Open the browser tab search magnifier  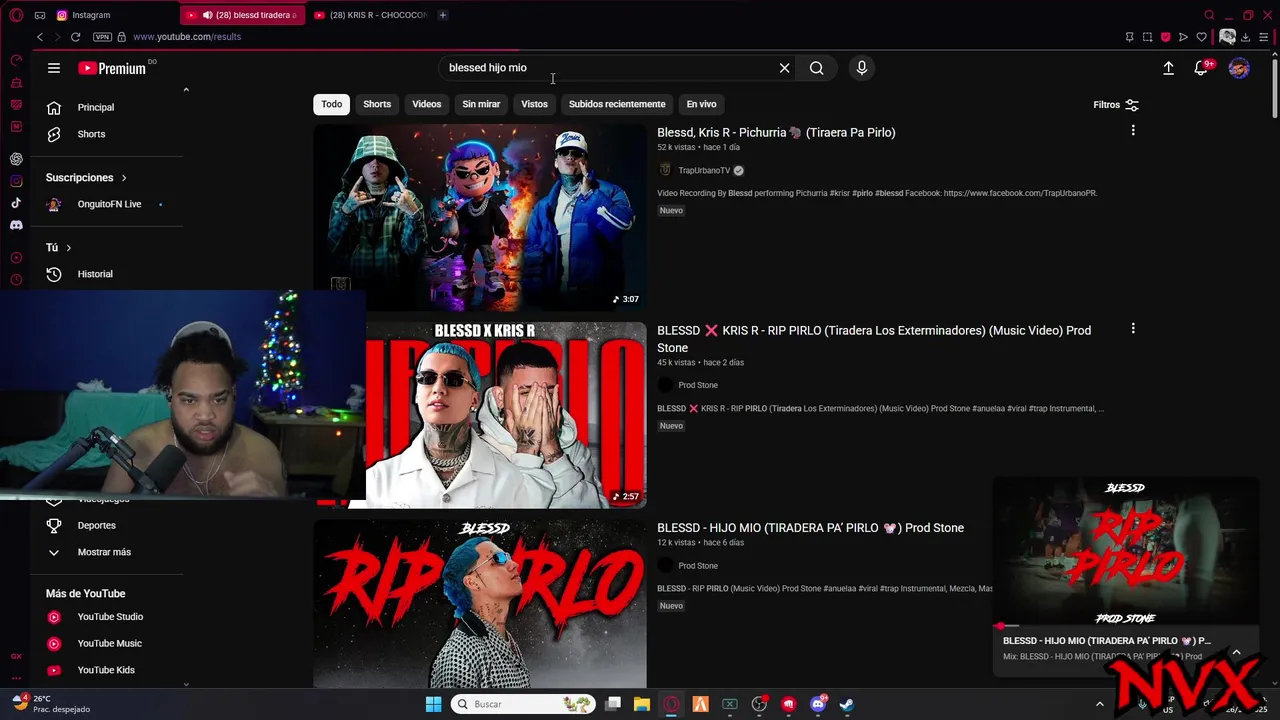[1209, 15]
